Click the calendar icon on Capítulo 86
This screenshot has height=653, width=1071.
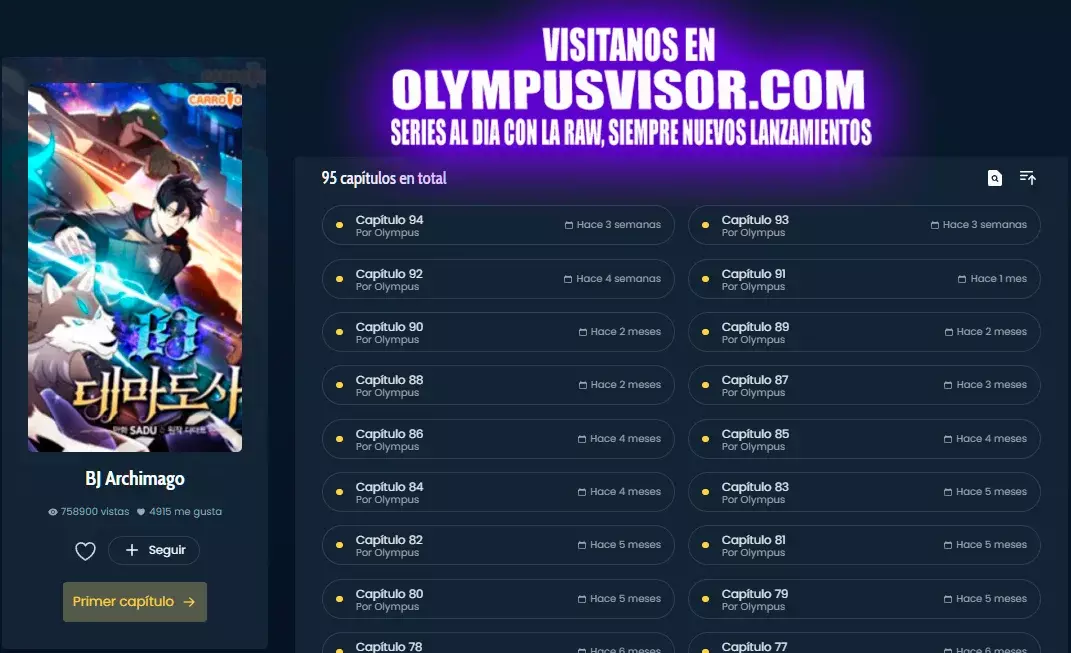click(583, 439)
